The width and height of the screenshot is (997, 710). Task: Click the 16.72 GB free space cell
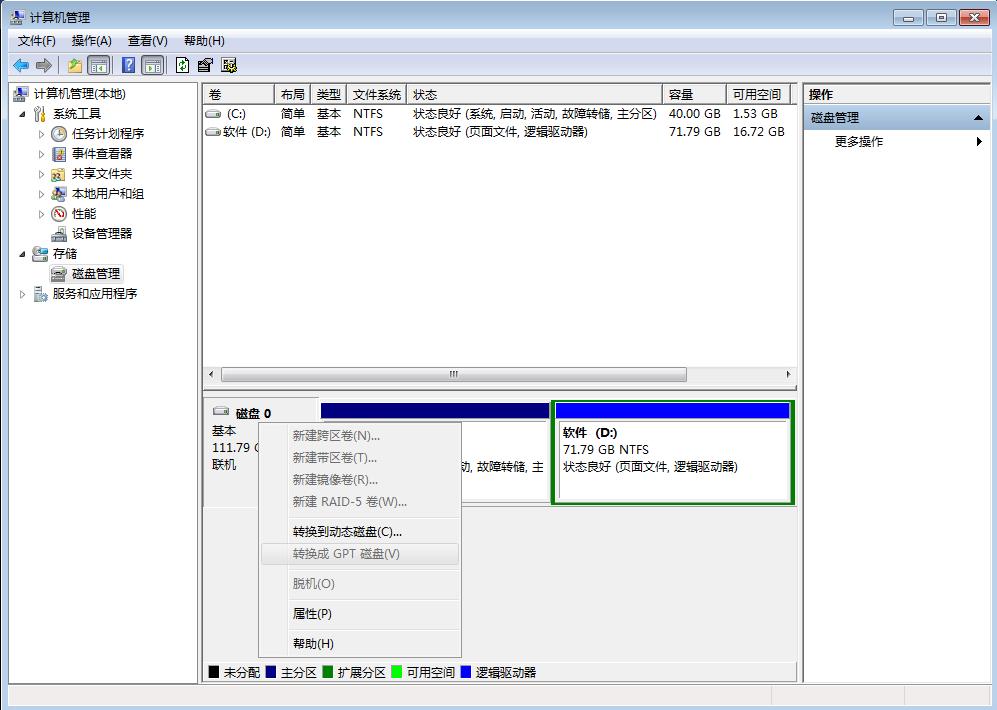[x=759, y=132]
